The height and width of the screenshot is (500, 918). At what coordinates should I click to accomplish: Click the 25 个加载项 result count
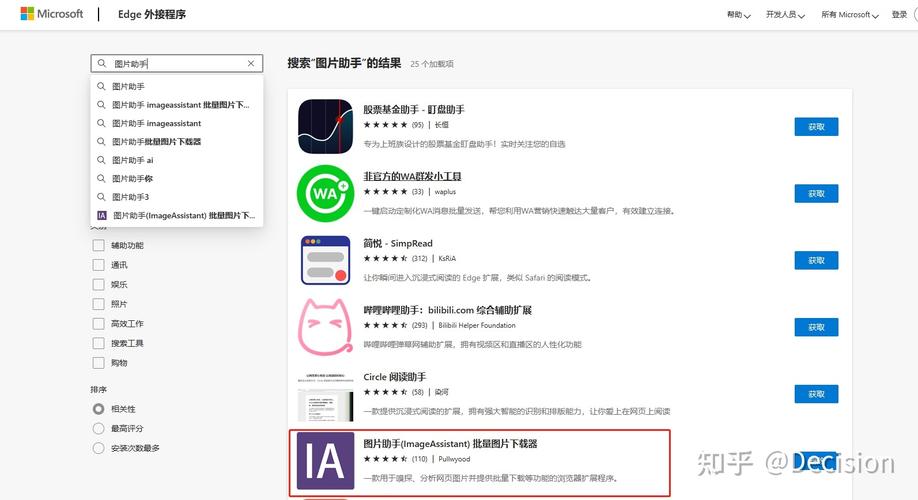click(x=432, y=64)
